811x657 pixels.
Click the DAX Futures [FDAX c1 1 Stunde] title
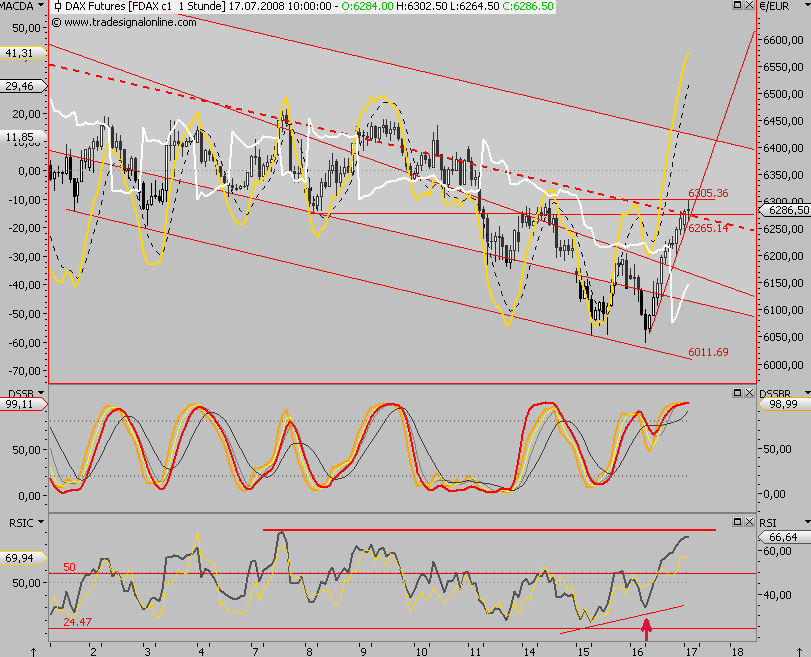145,6
